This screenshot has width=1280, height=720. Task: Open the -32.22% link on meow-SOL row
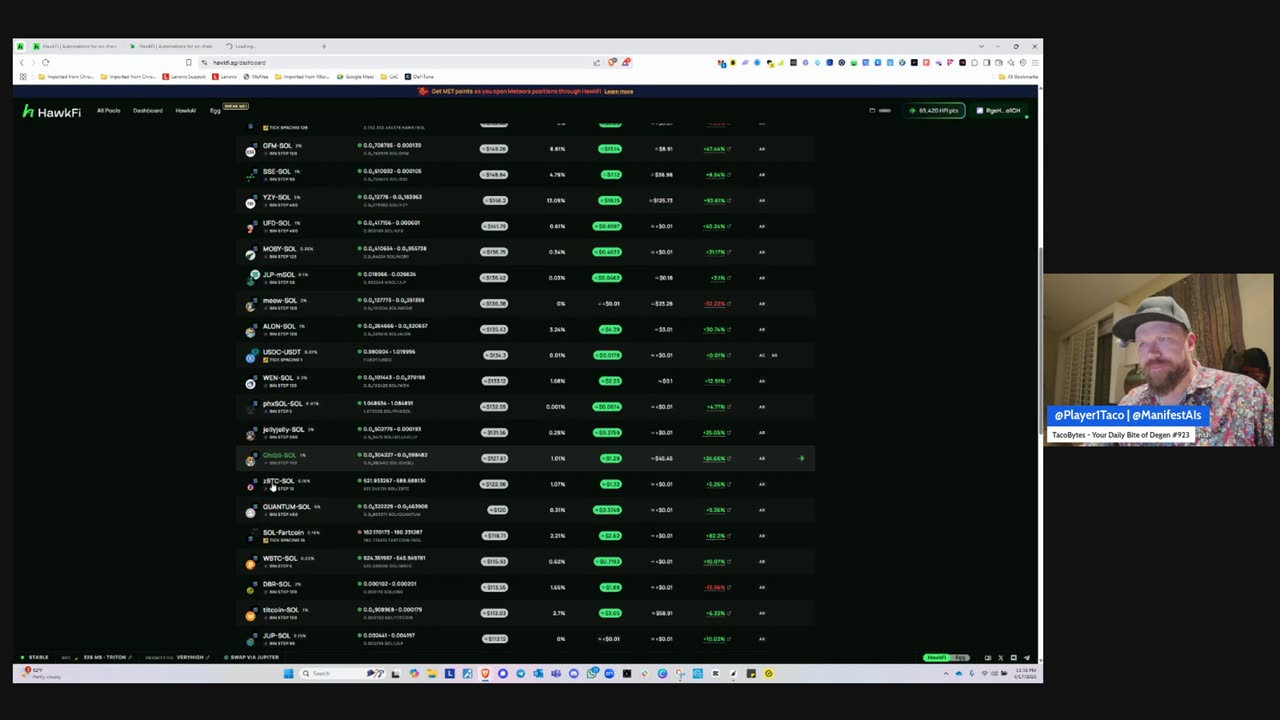pyautogui.click(x=716, y=303)
